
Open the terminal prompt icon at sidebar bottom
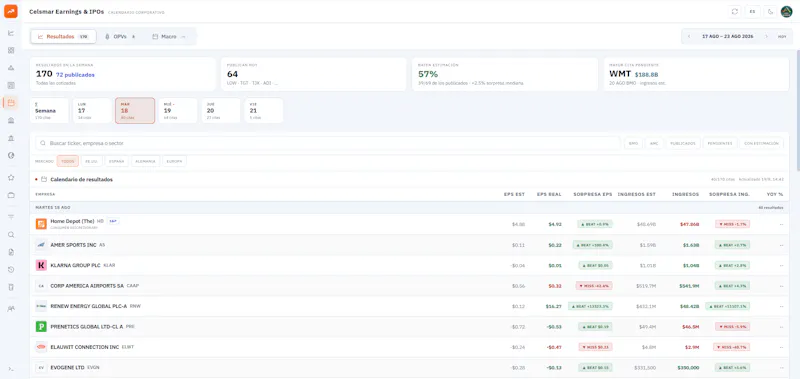(11, 369)
